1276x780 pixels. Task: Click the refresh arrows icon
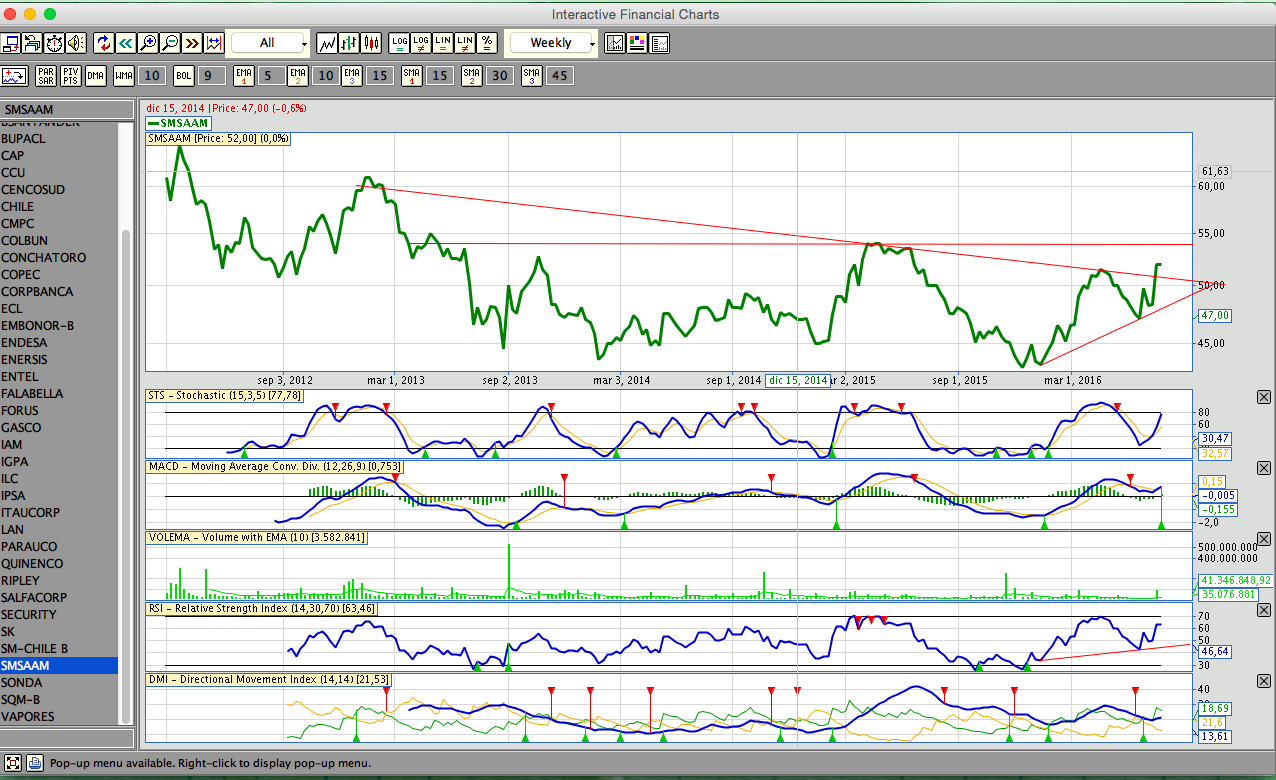pyautogui.click(x=103, y=43)
